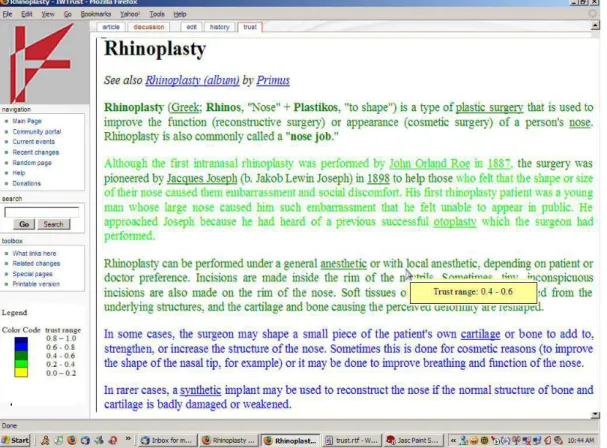Click the red sixth quick launch icon
The height and width of the screenshot is (448, 607).
113,440
